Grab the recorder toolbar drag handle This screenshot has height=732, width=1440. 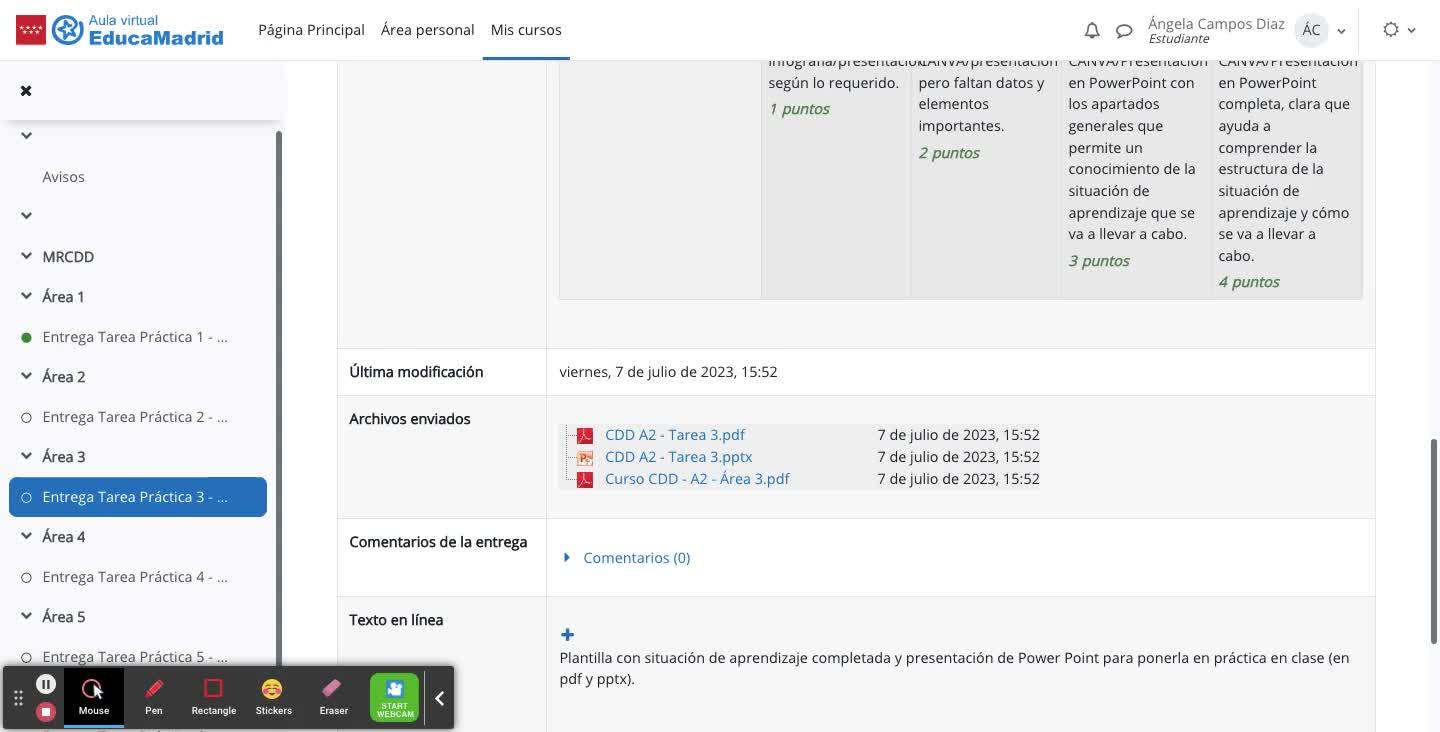[x=18, y=698]
